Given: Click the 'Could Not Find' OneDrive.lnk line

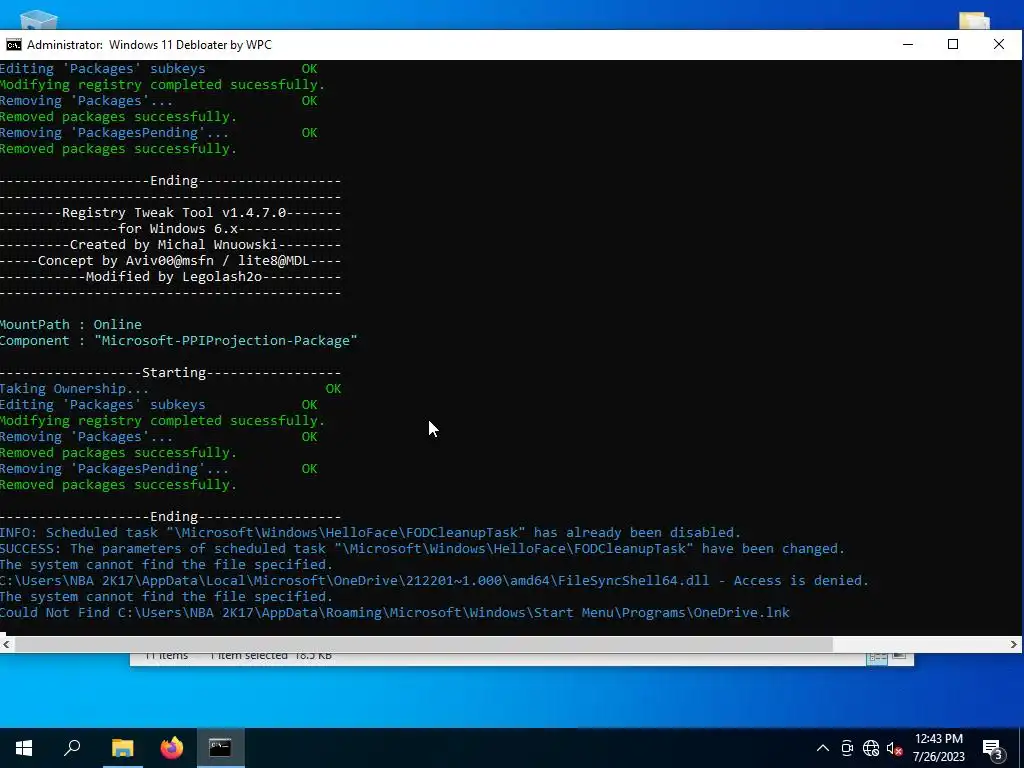Looking at the screenshot, I should coord(394,613).
